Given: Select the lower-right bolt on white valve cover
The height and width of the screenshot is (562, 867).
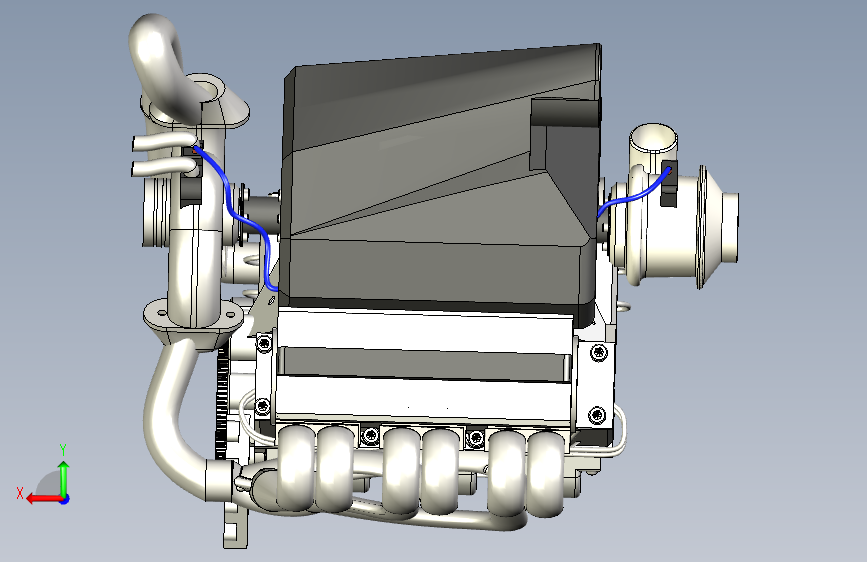Looking at the screenshot, I should (x=597, y=413).
